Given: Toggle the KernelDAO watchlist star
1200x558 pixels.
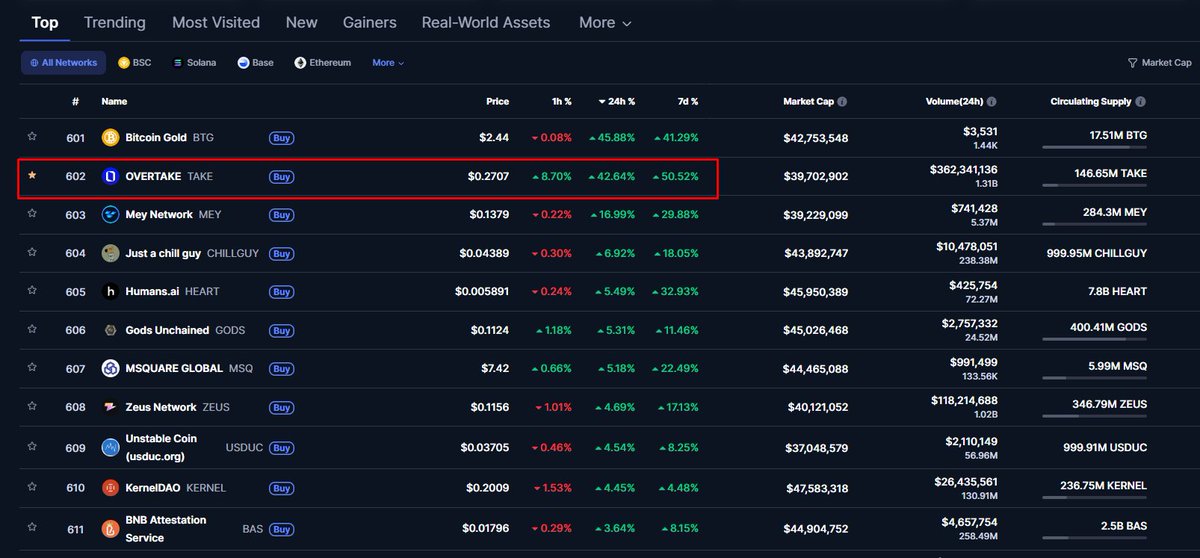Looking at the screenshot, I should pyautogui.click(x=32, y=487).
